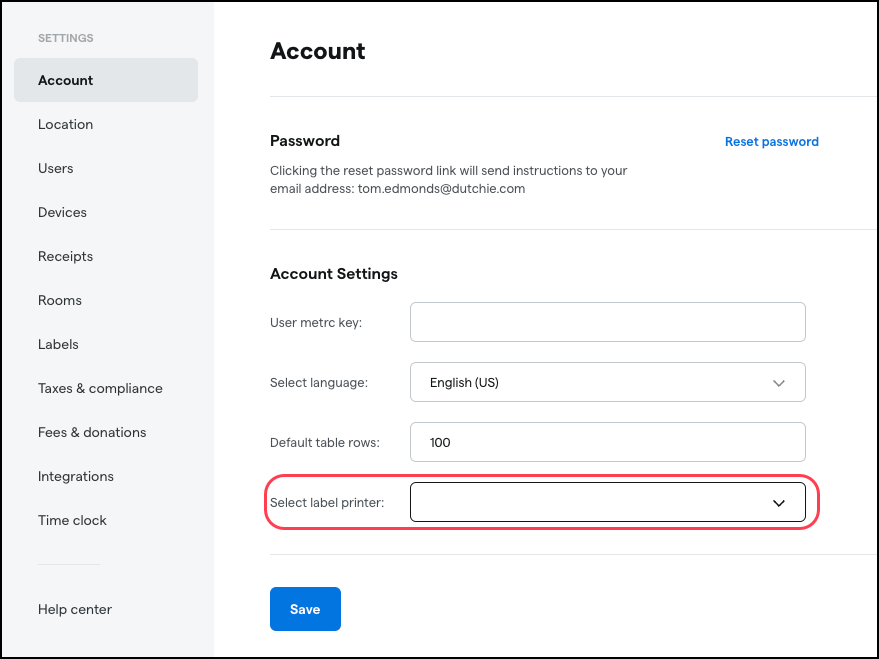The height and width of the screenshot is (659, 879).
Task: Open Rooms settings
Action: click(60, 300)
